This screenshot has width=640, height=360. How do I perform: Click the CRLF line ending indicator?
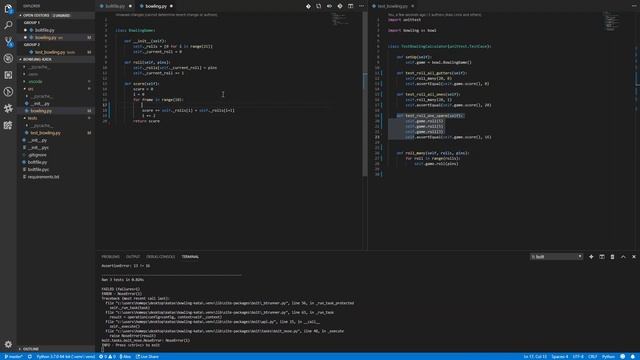pyautogui.click(x=593, y=357)
